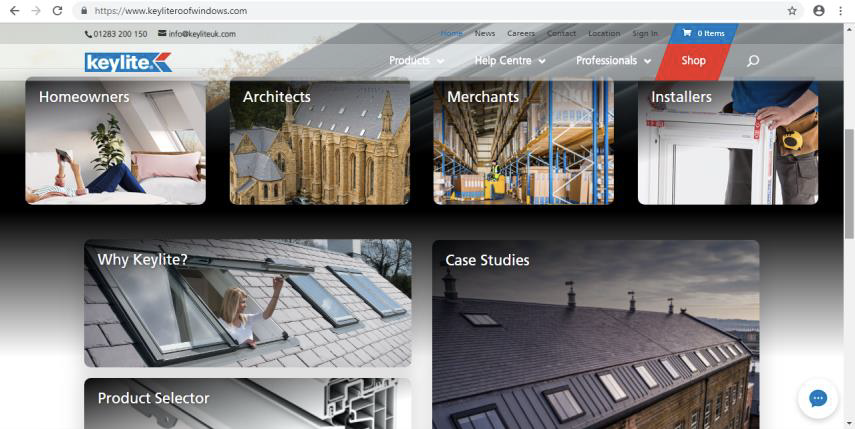
Task: Open the Homeowners card
Action: (x=116, y=141)
